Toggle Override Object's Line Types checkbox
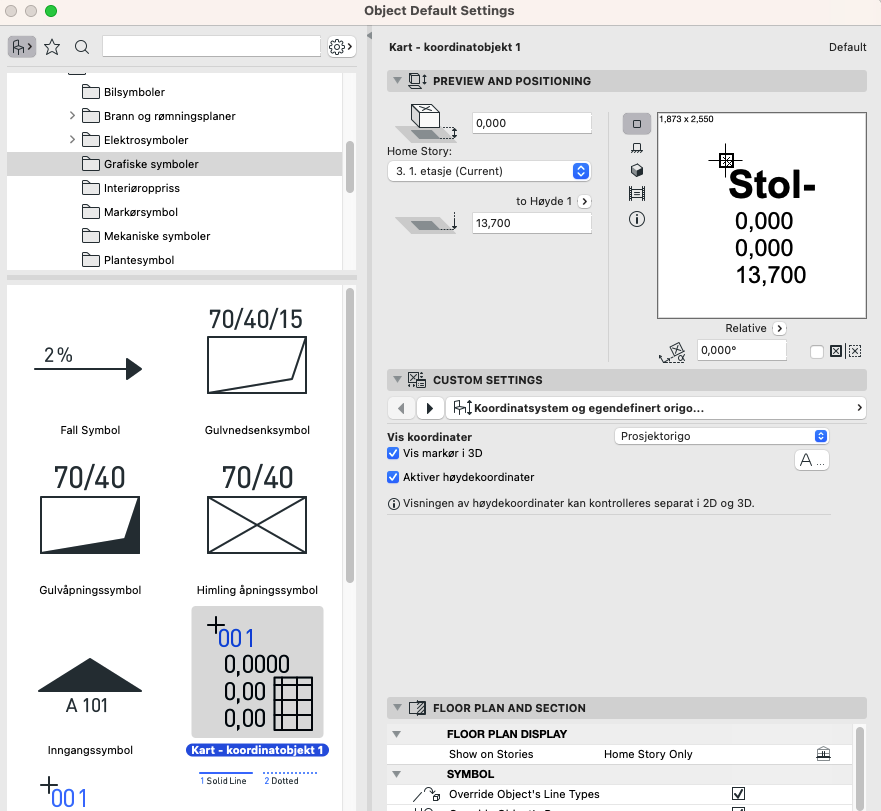Viewport: 881px width, 811px height. click(x=739, y=794)
